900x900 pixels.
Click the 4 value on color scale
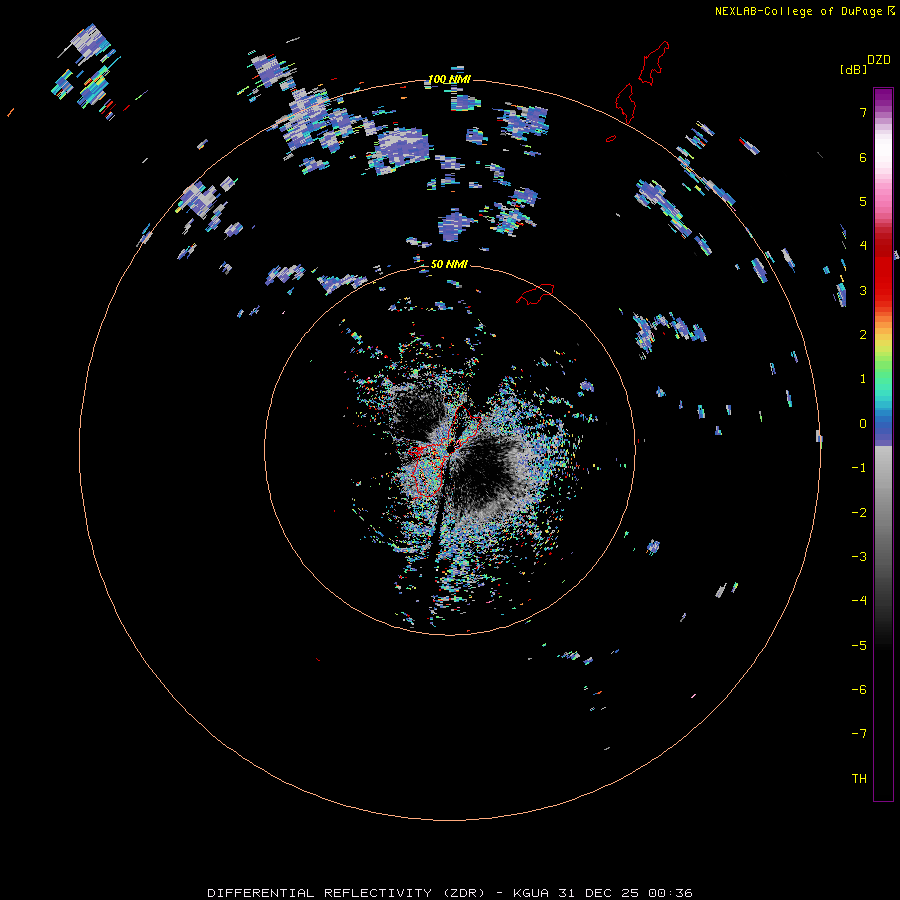(863, 246)
